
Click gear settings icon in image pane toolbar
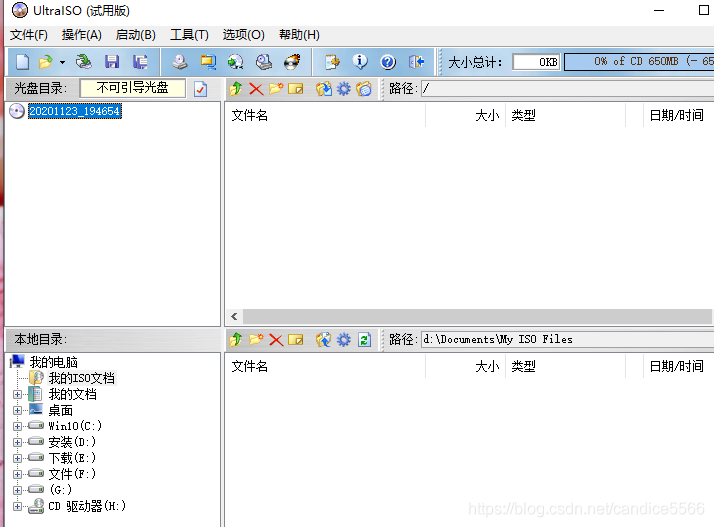344,89
